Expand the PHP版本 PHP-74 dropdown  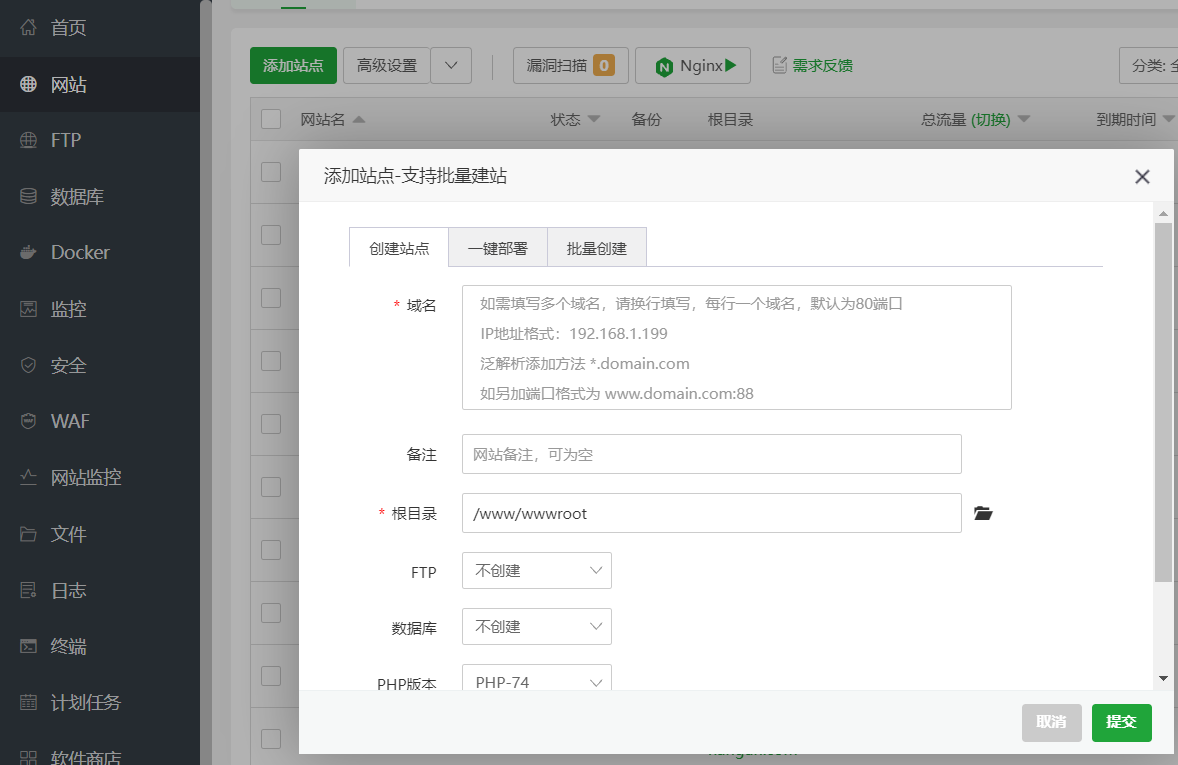(537, 682)
